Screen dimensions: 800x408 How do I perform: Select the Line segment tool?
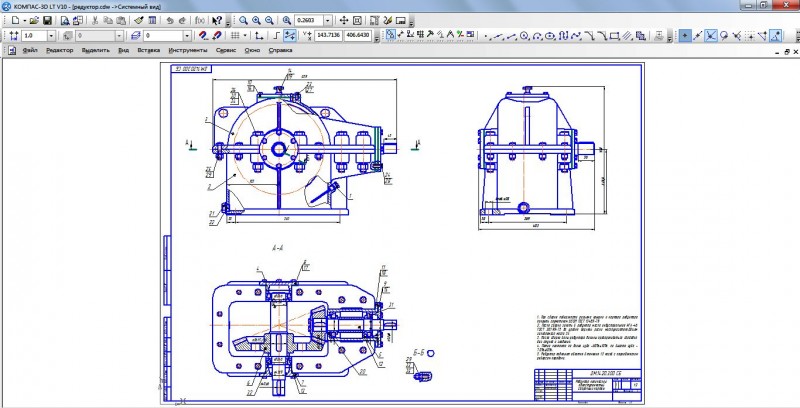coord(511,36)
